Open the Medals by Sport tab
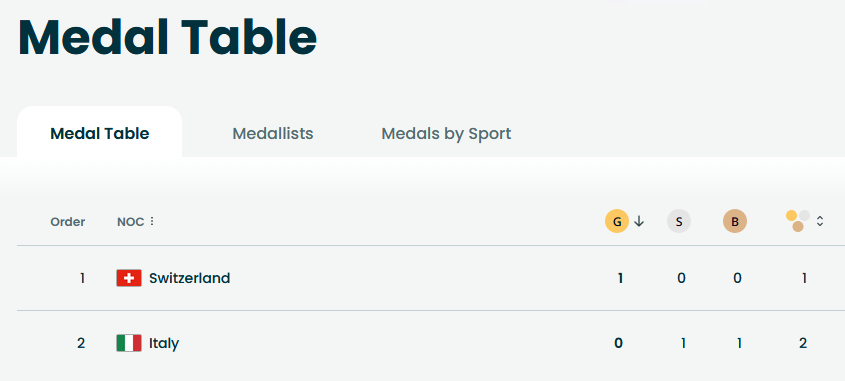The width and height of the screenshot is (845, 381). click(x=446, y=133)
